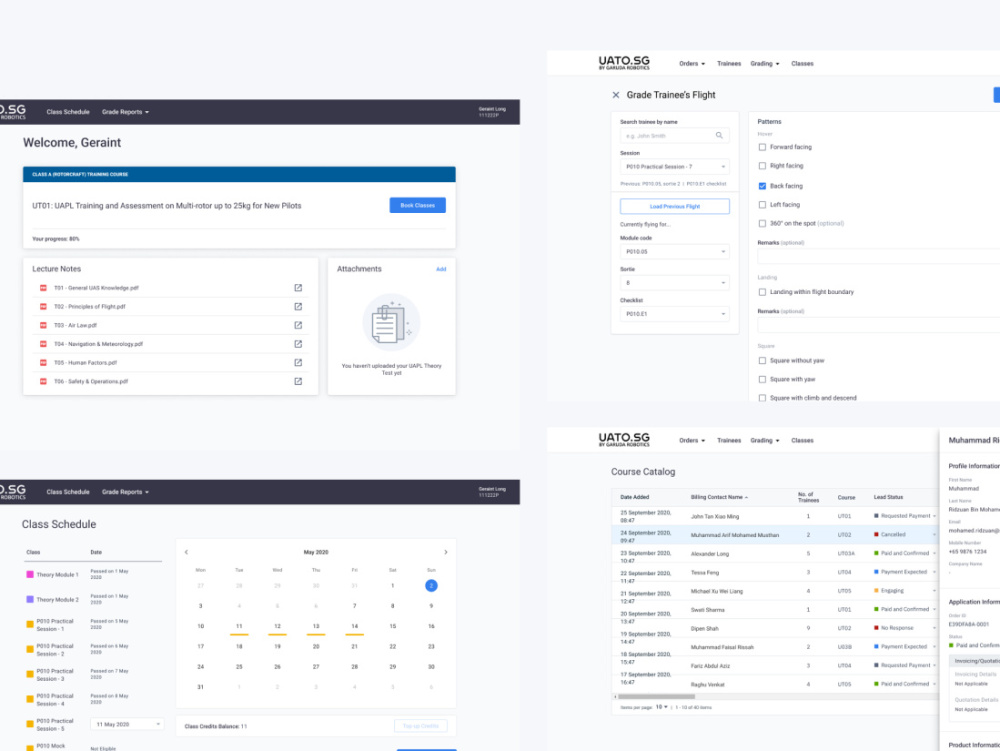Open Classes menu on the Grade Trainee's Flight screen
Viewport: 1000px width, 751px height.
802,64
